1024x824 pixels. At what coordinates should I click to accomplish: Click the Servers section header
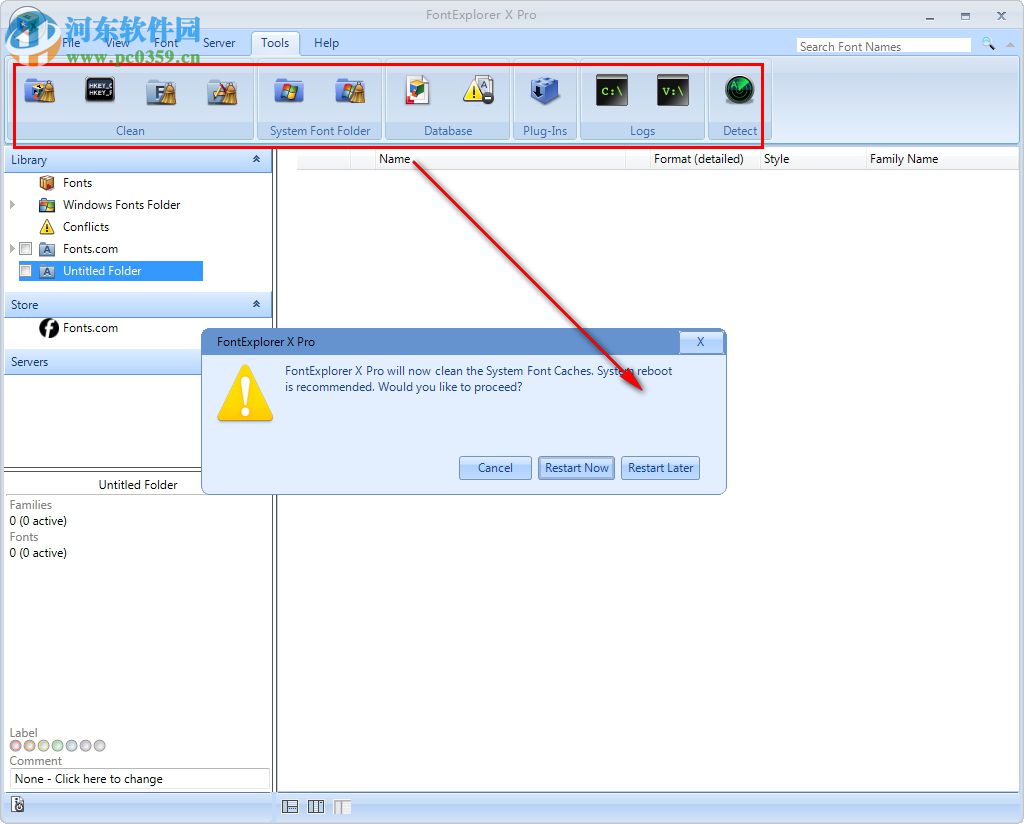tap(104, 362)
